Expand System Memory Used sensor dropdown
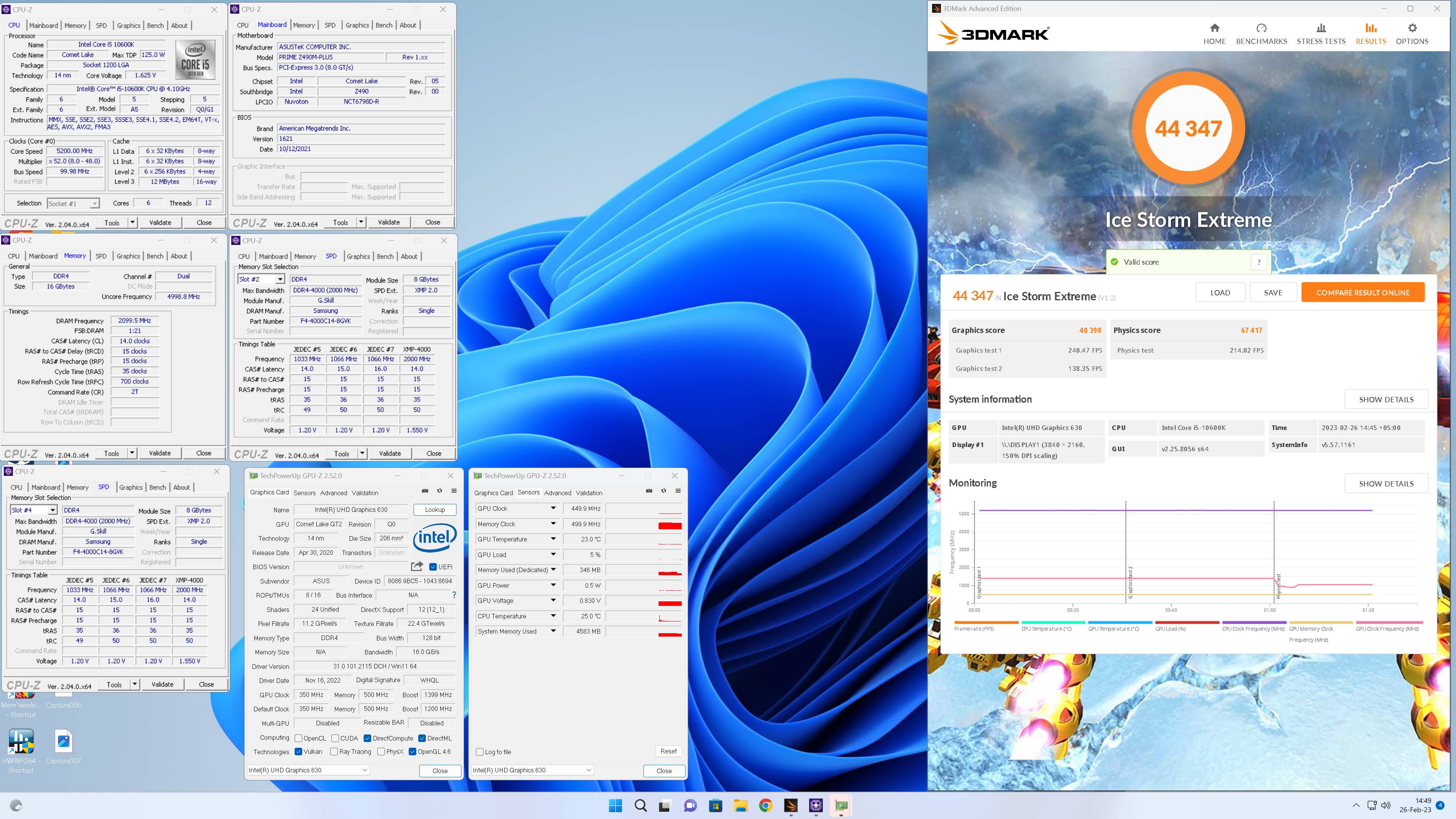 (x=553, y=631)
